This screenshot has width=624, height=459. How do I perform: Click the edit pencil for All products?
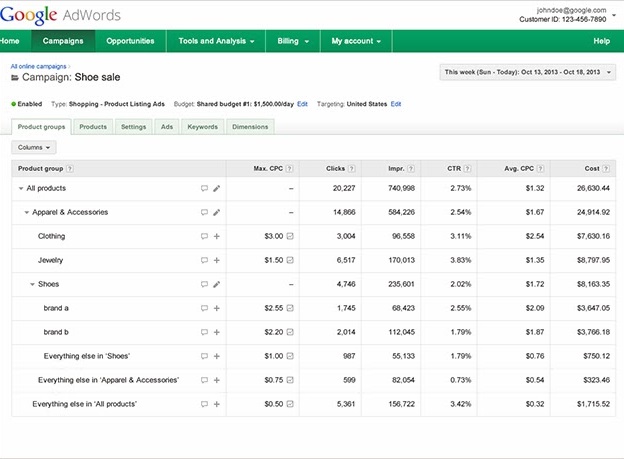pyautogui.click(x=217, y=188)
